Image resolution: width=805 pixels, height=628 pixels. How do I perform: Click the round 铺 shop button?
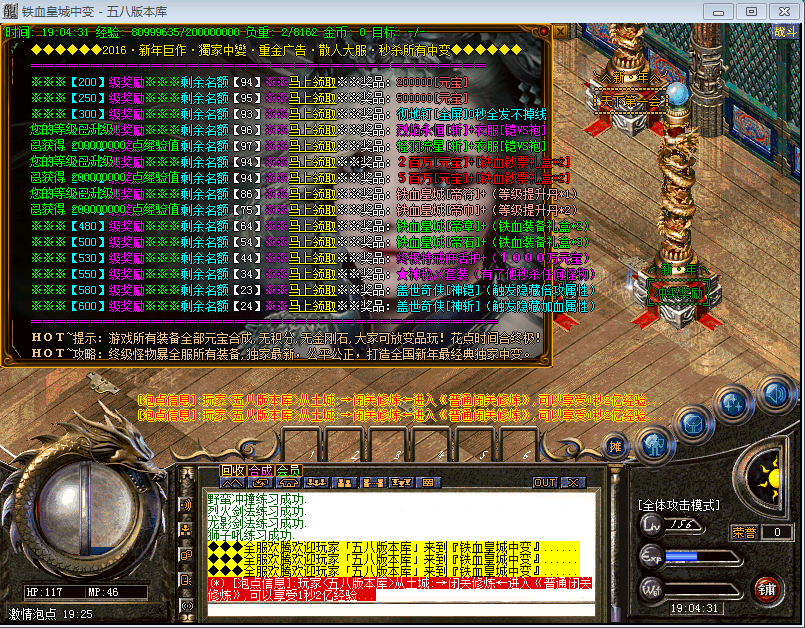766,588
